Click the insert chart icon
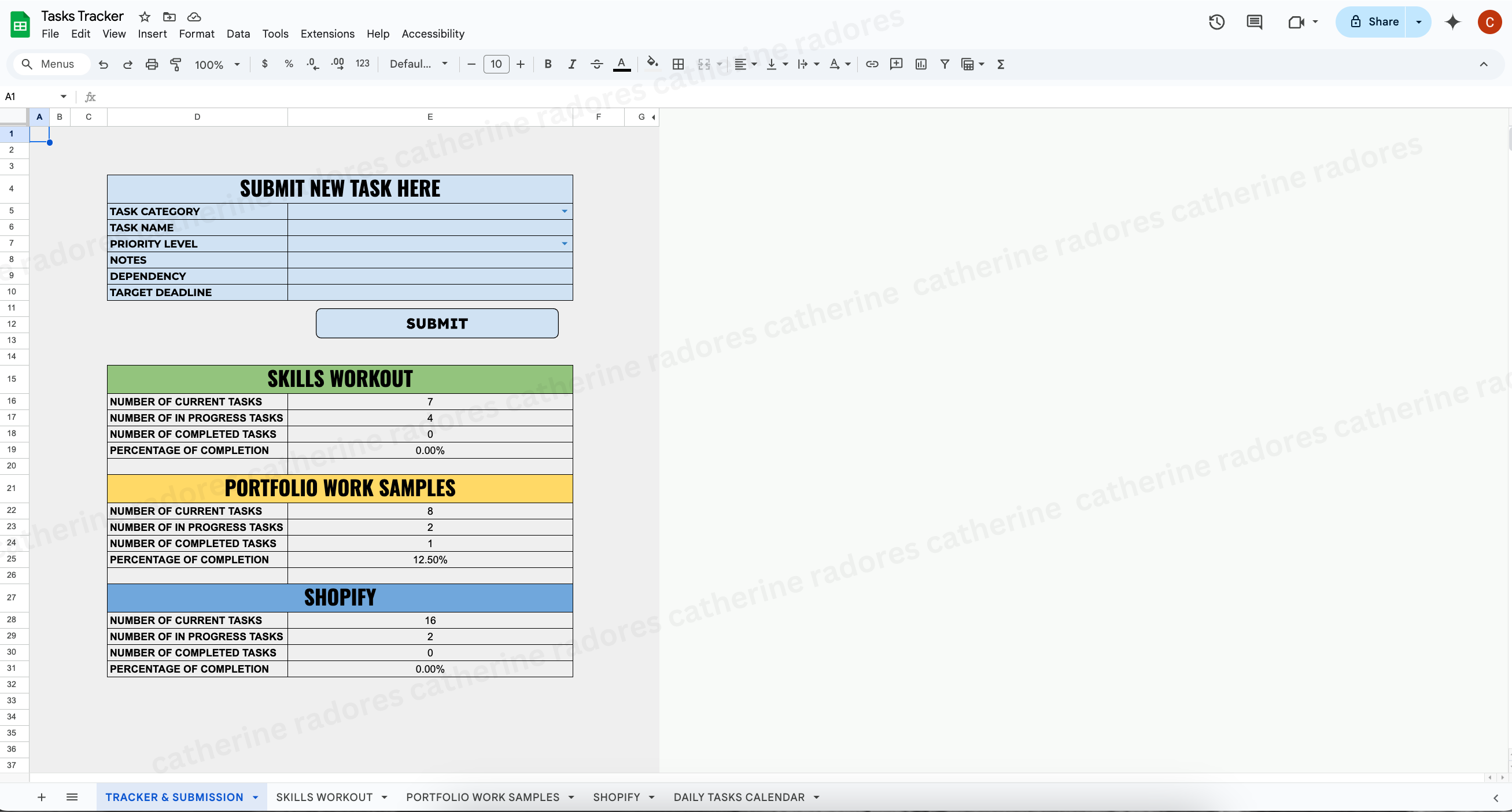 click(x=920, y=65)
